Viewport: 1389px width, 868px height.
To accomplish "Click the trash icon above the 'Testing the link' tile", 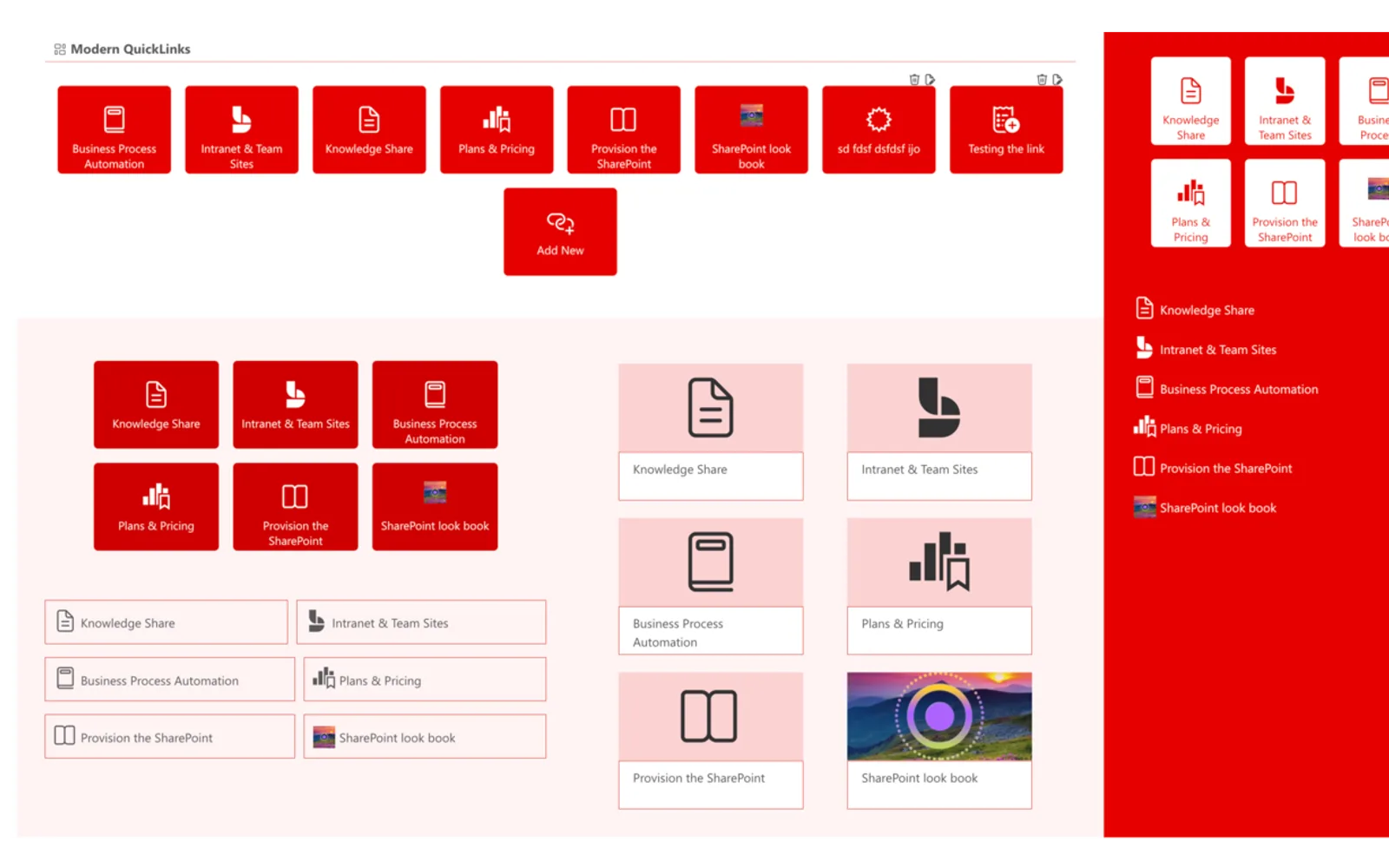I will tap(1042, 79).
